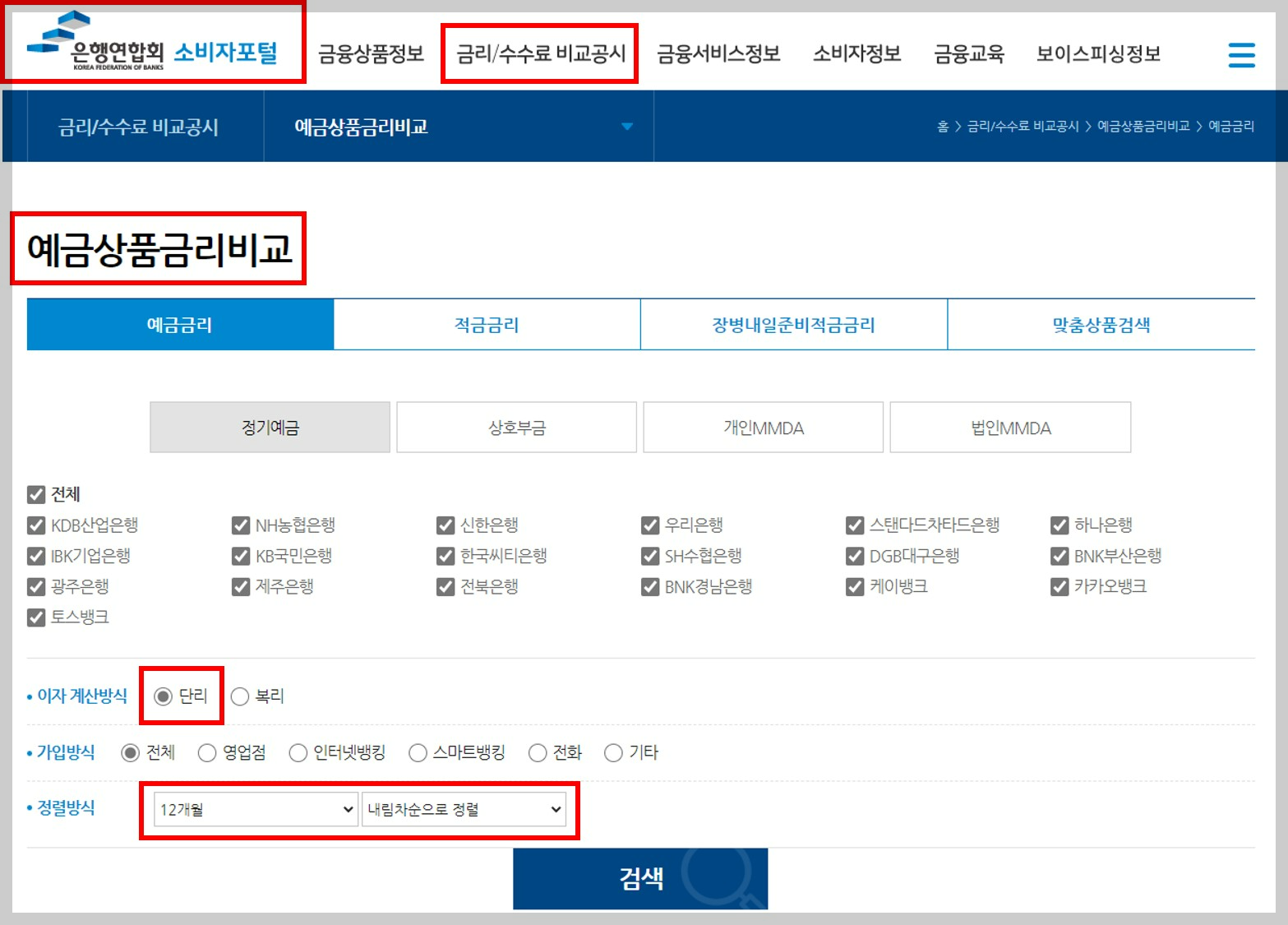
Task: Uncheck 카카오뱅크 checkbox
Action: coord(1059,586)
